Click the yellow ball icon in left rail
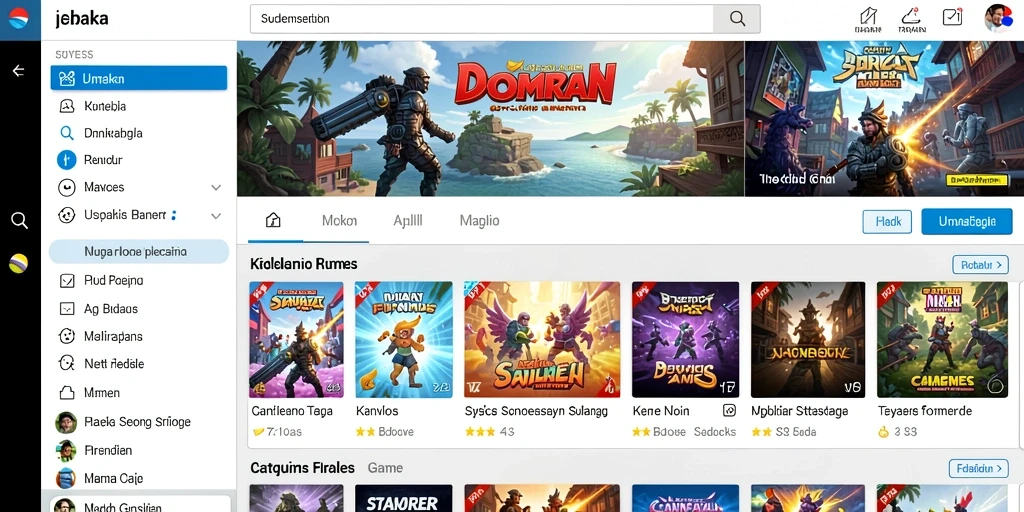Viewport: 1024px width, 512px height. (18, 263)
